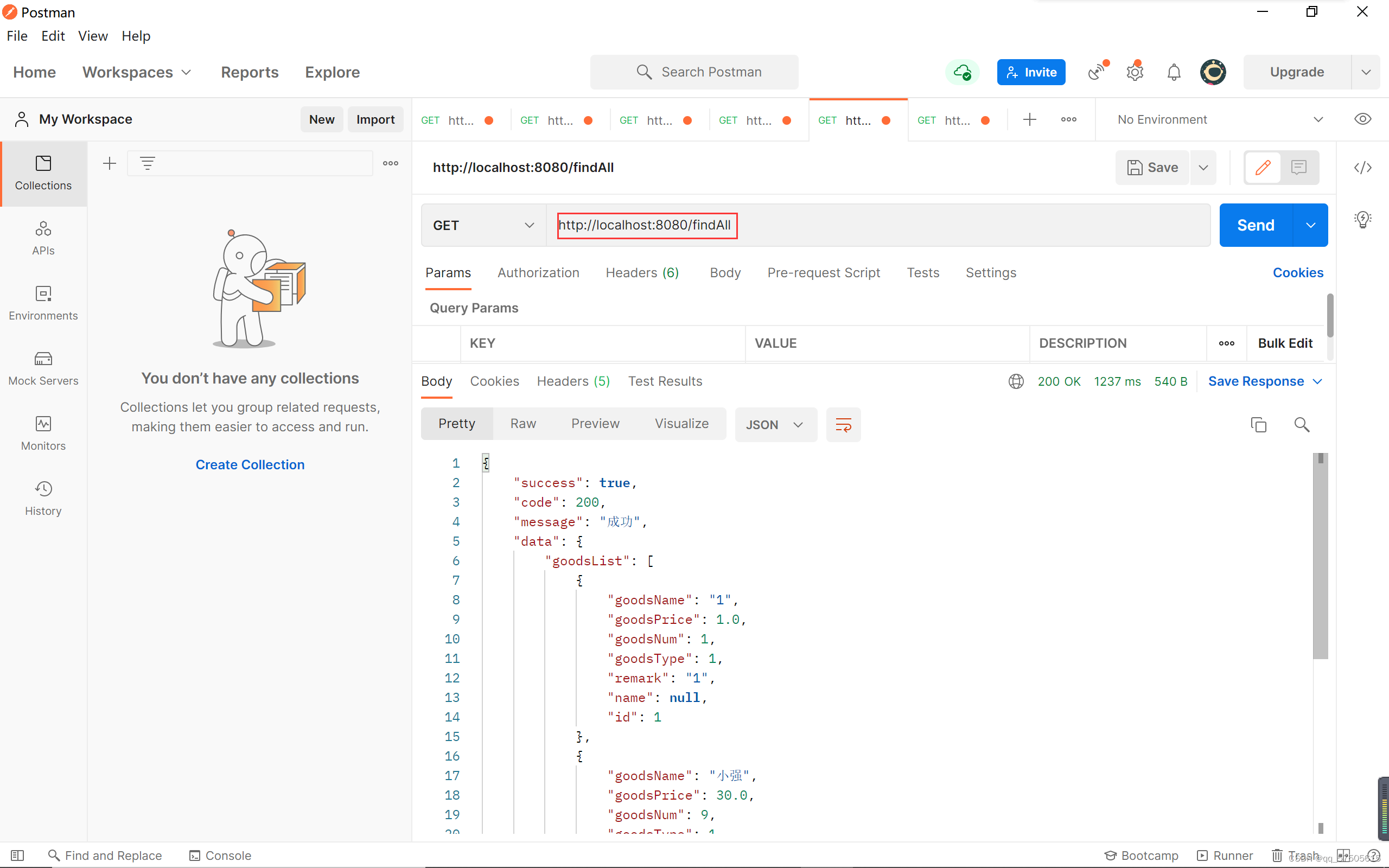Switch response view to Preview
This screenshot has width=1389, height=868.
[x=595, y=423]
